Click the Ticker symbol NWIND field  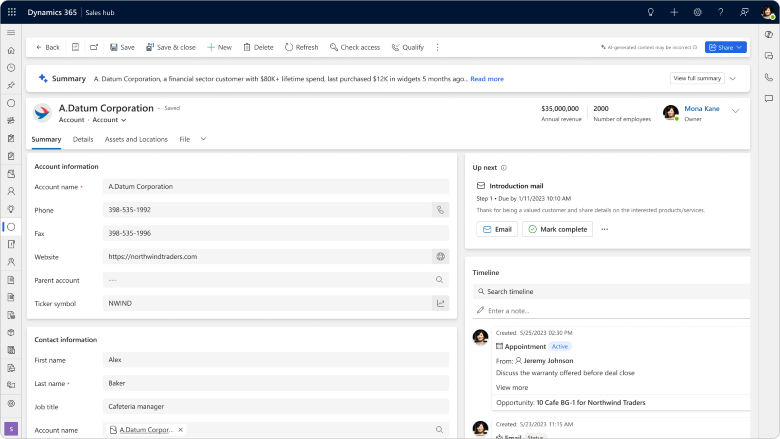[267, 303]
